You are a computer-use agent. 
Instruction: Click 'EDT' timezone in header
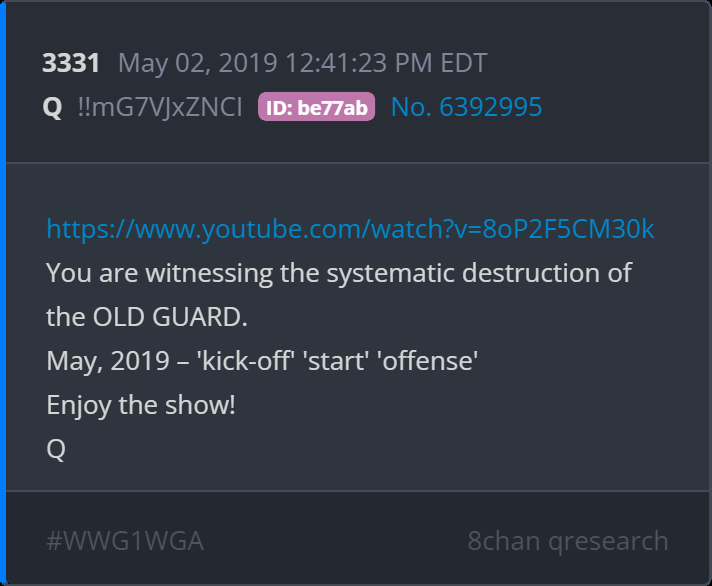tap(464, 63)
